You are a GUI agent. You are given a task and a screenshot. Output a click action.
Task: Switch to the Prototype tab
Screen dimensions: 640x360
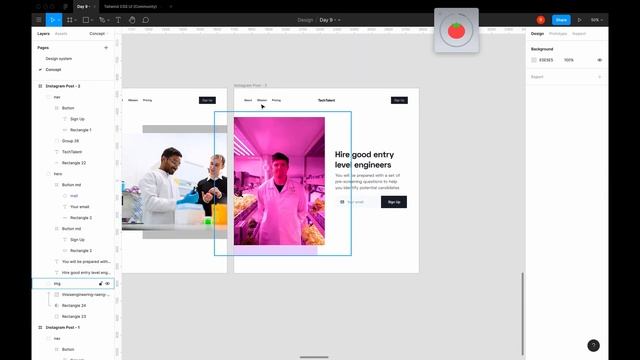558,33
